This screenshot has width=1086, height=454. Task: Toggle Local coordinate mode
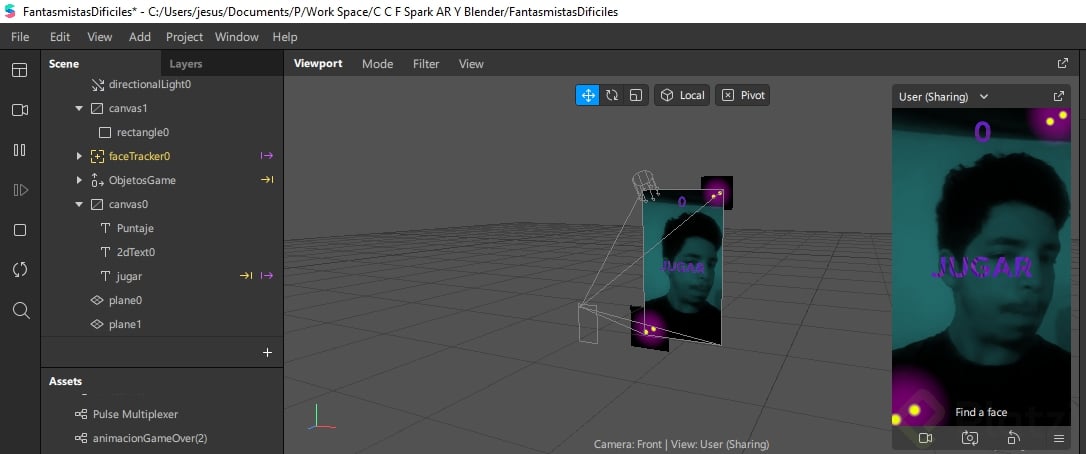pos(682,96)
